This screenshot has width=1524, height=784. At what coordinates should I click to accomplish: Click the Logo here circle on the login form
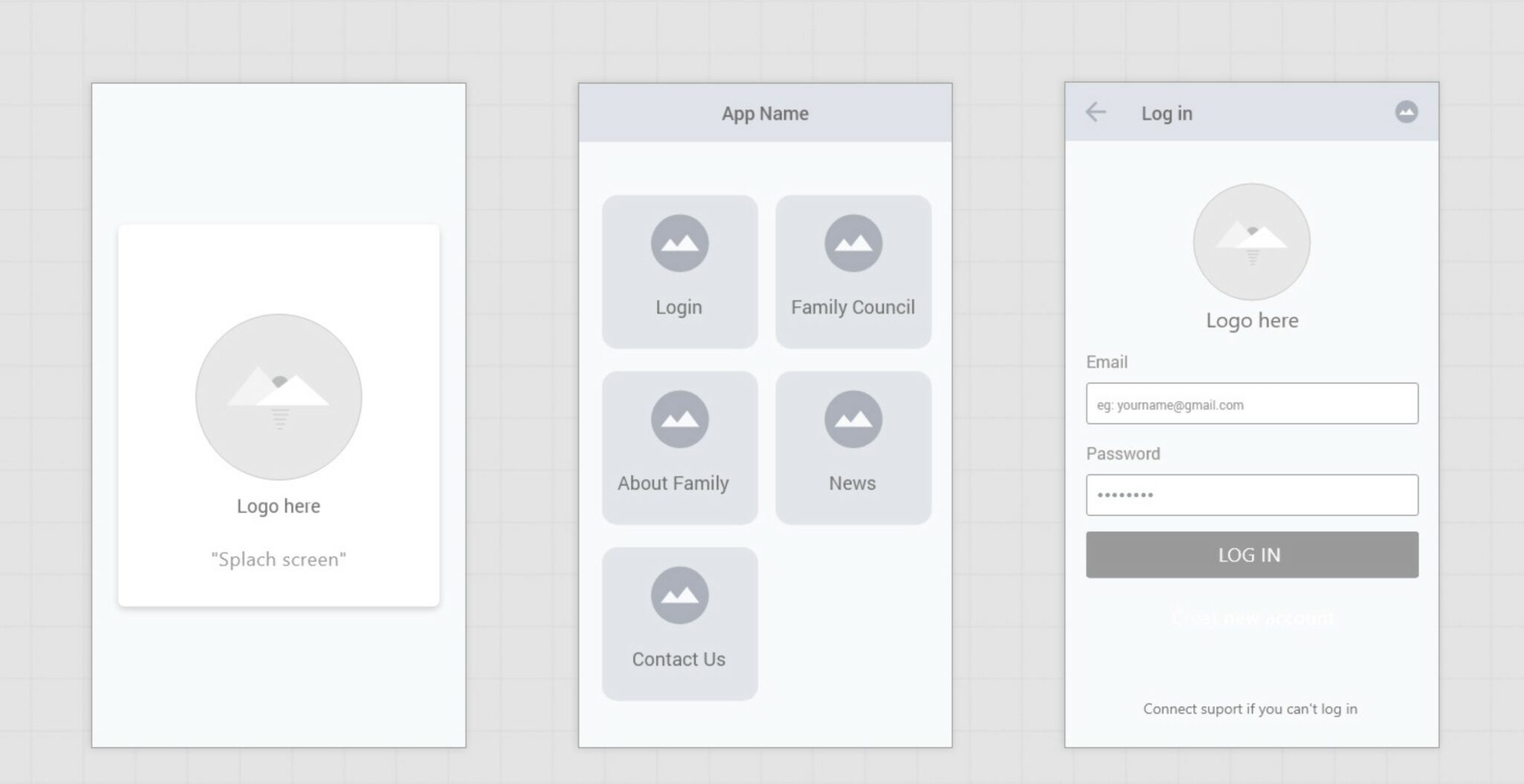pyautogui.click(x=1251, y=241)
